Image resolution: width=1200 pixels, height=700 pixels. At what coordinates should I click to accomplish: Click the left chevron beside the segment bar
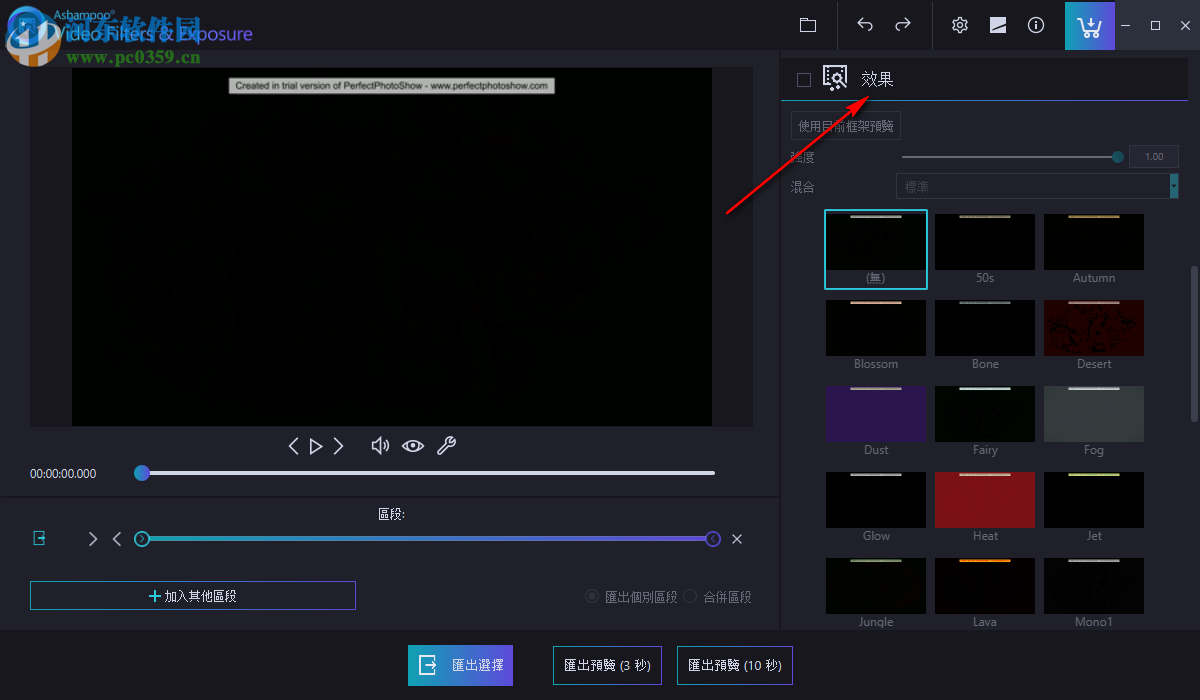116,538
